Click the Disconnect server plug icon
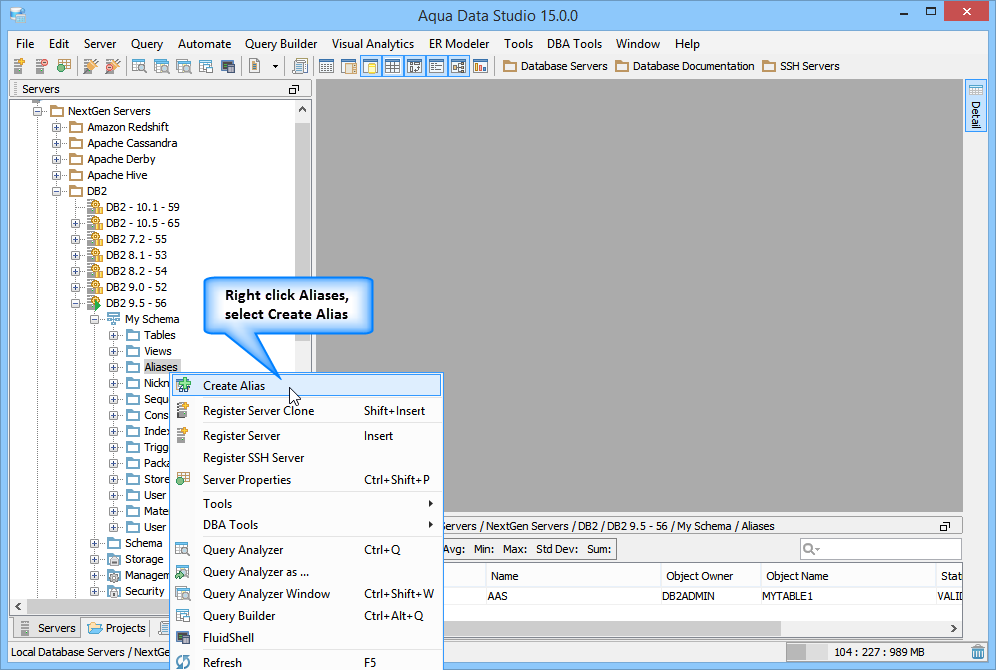The height and width of the screenshot is (670, 996). (112, 66)
